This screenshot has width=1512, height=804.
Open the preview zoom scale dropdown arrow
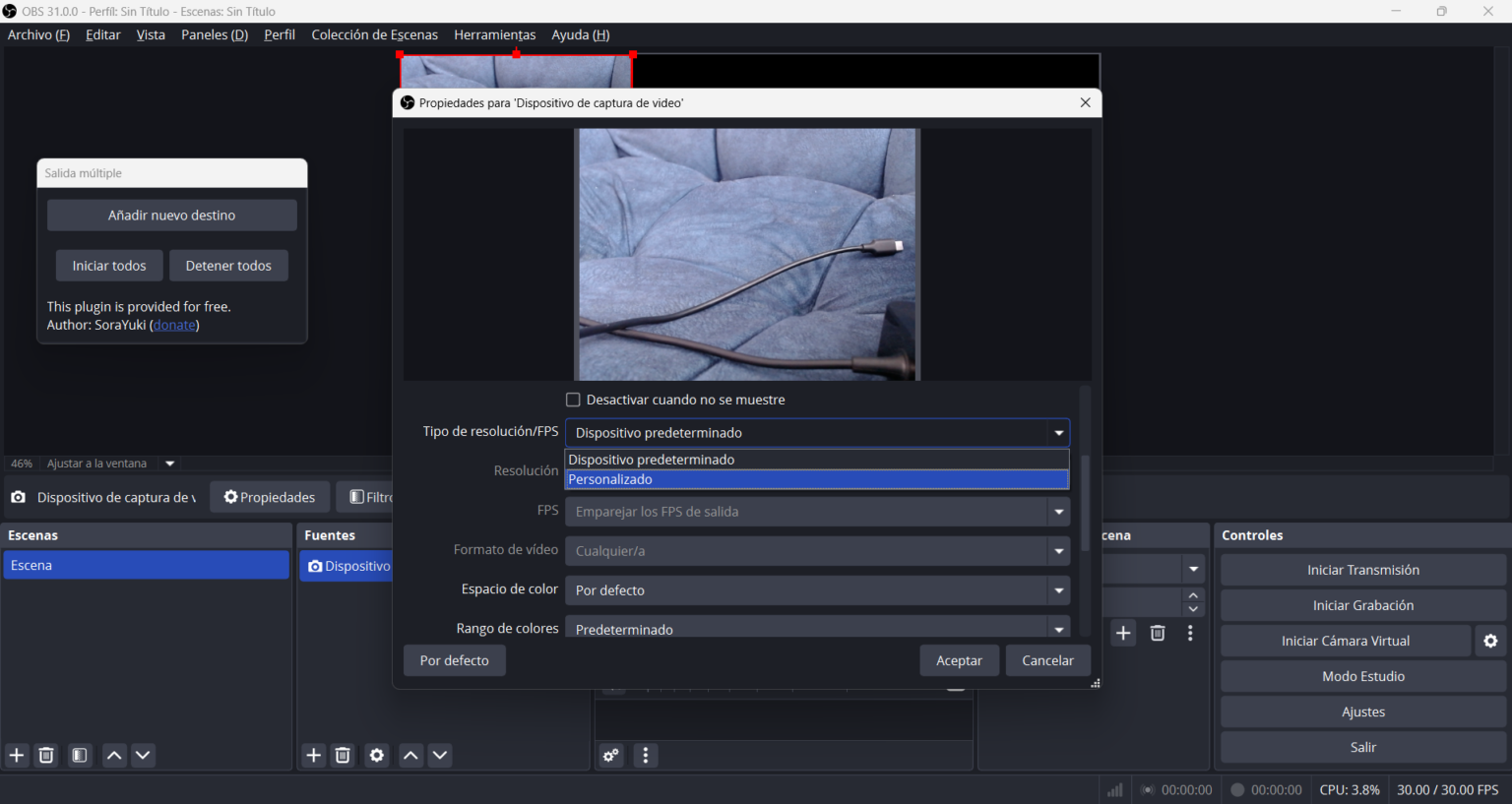click(x=170, y=464)
